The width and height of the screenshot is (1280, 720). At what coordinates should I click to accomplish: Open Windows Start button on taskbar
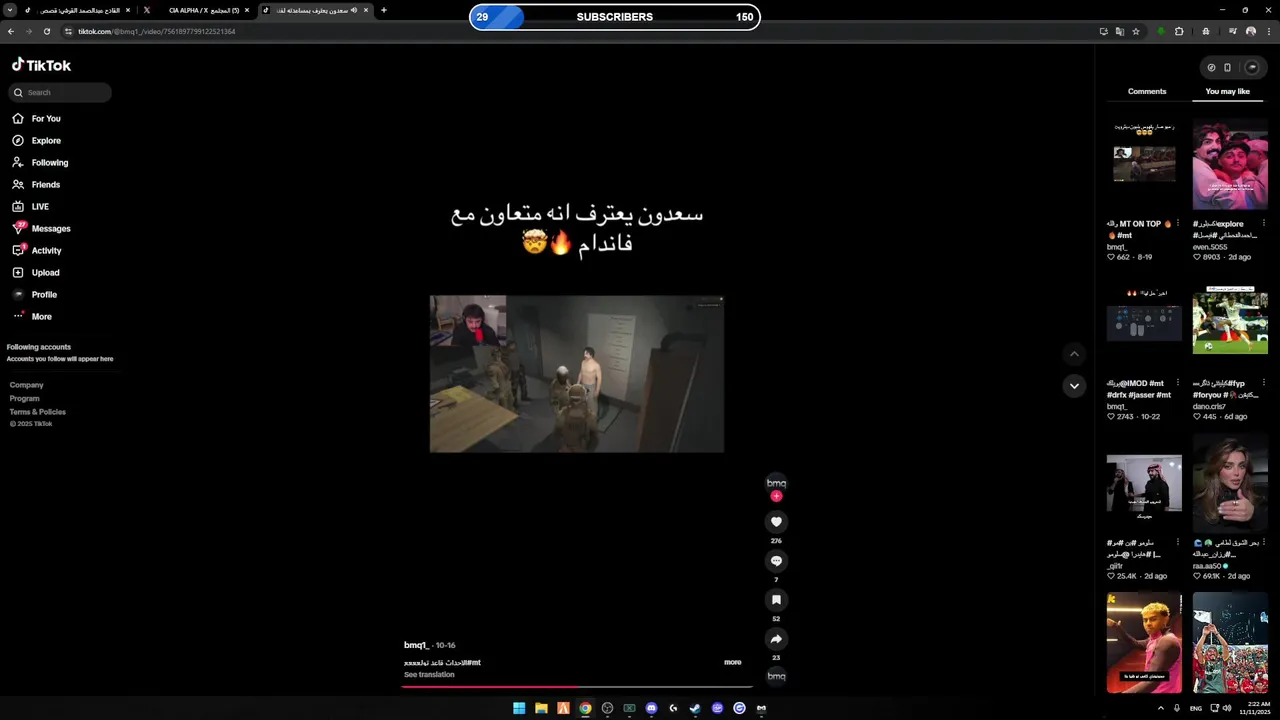[x=519, y=708]
